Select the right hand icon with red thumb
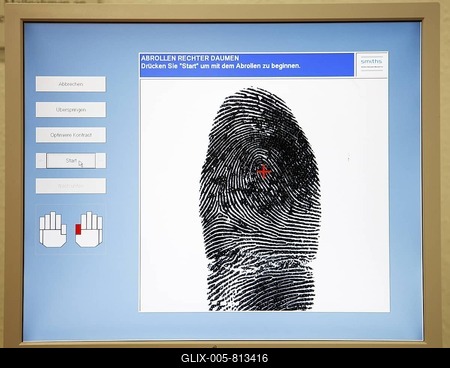The height and width of the screenshot is (368, 450). click(x=89, y=229)
